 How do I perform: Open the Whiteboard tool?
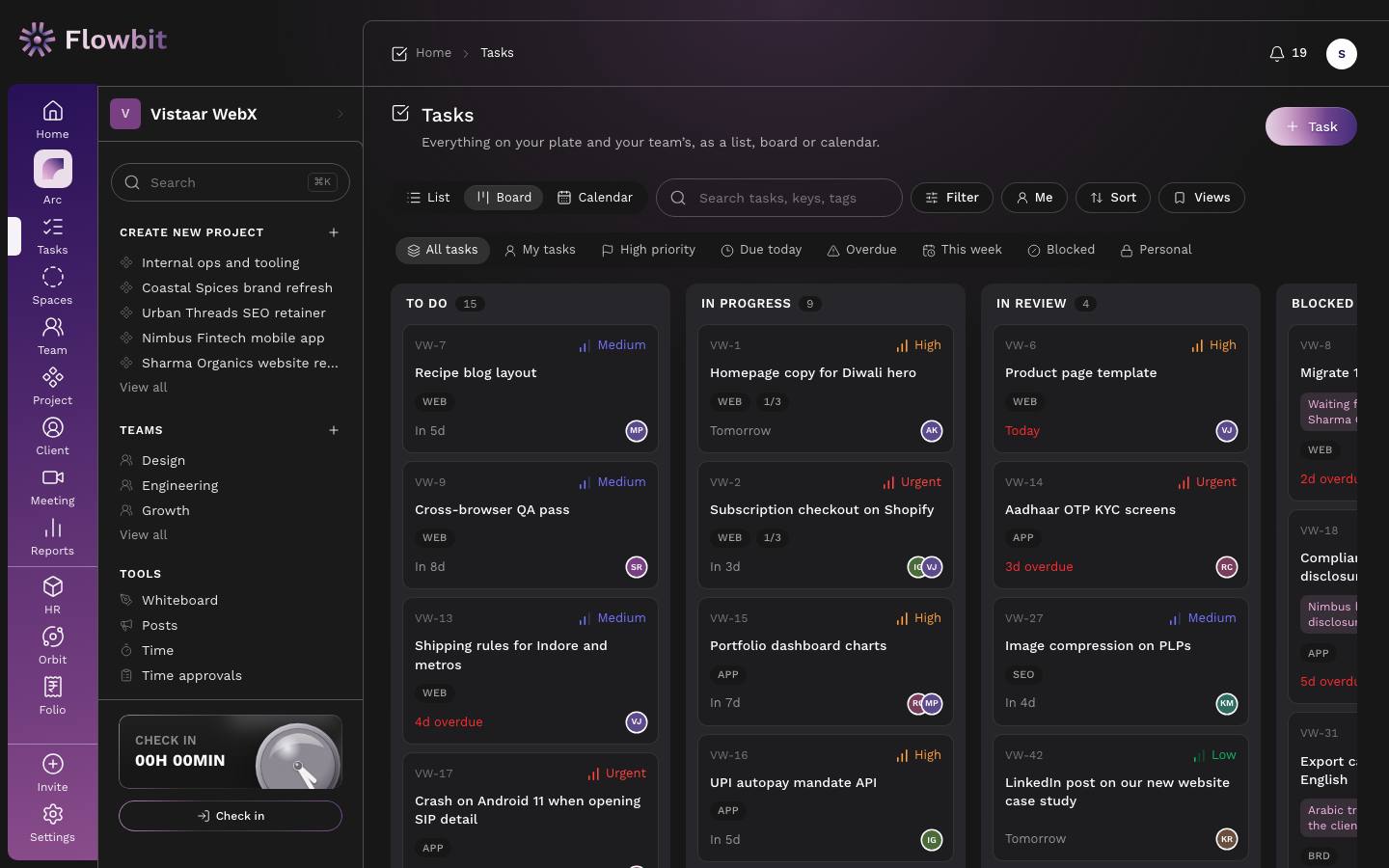179,600
